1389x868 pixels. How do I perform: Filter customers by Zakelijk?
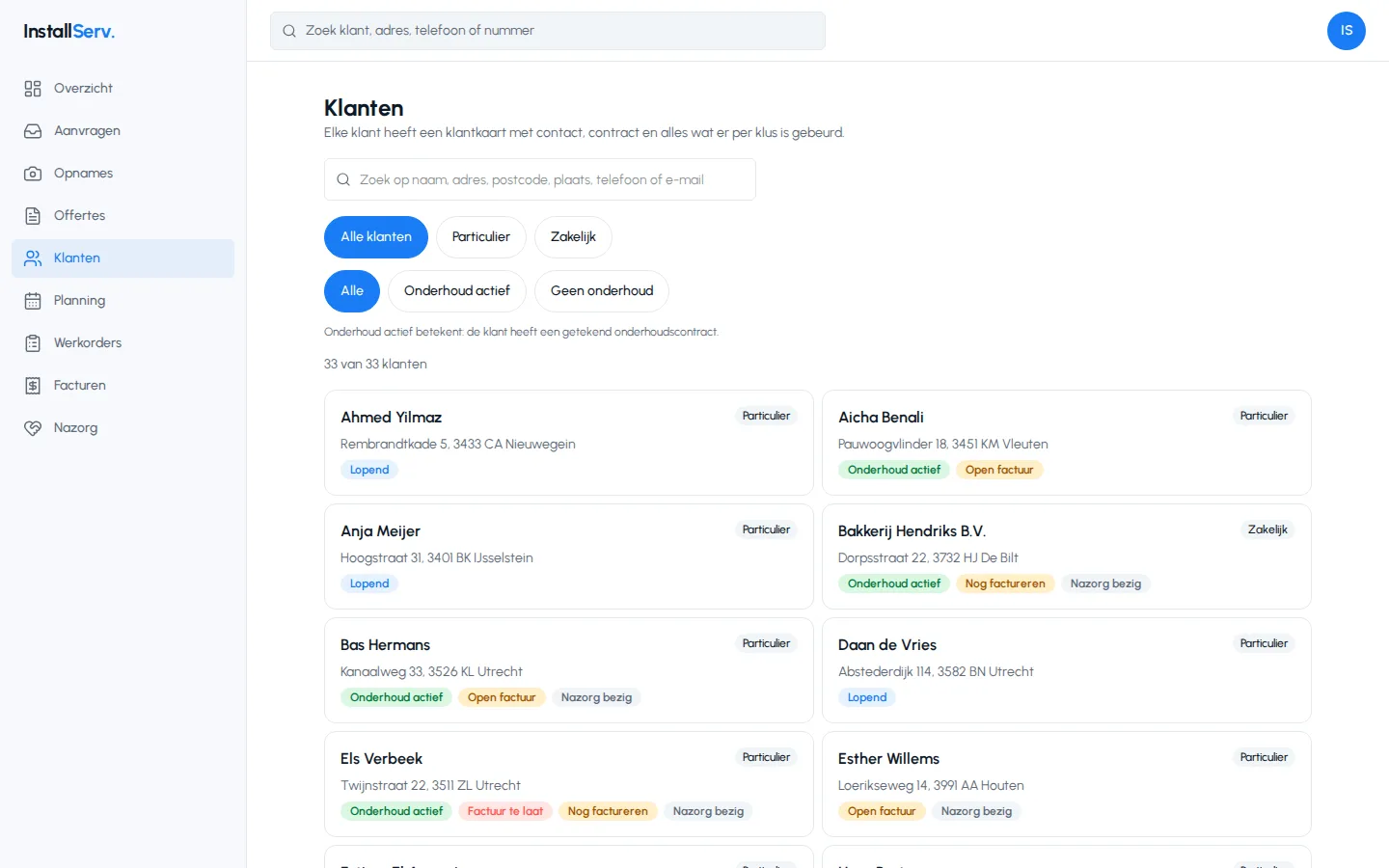573,237
